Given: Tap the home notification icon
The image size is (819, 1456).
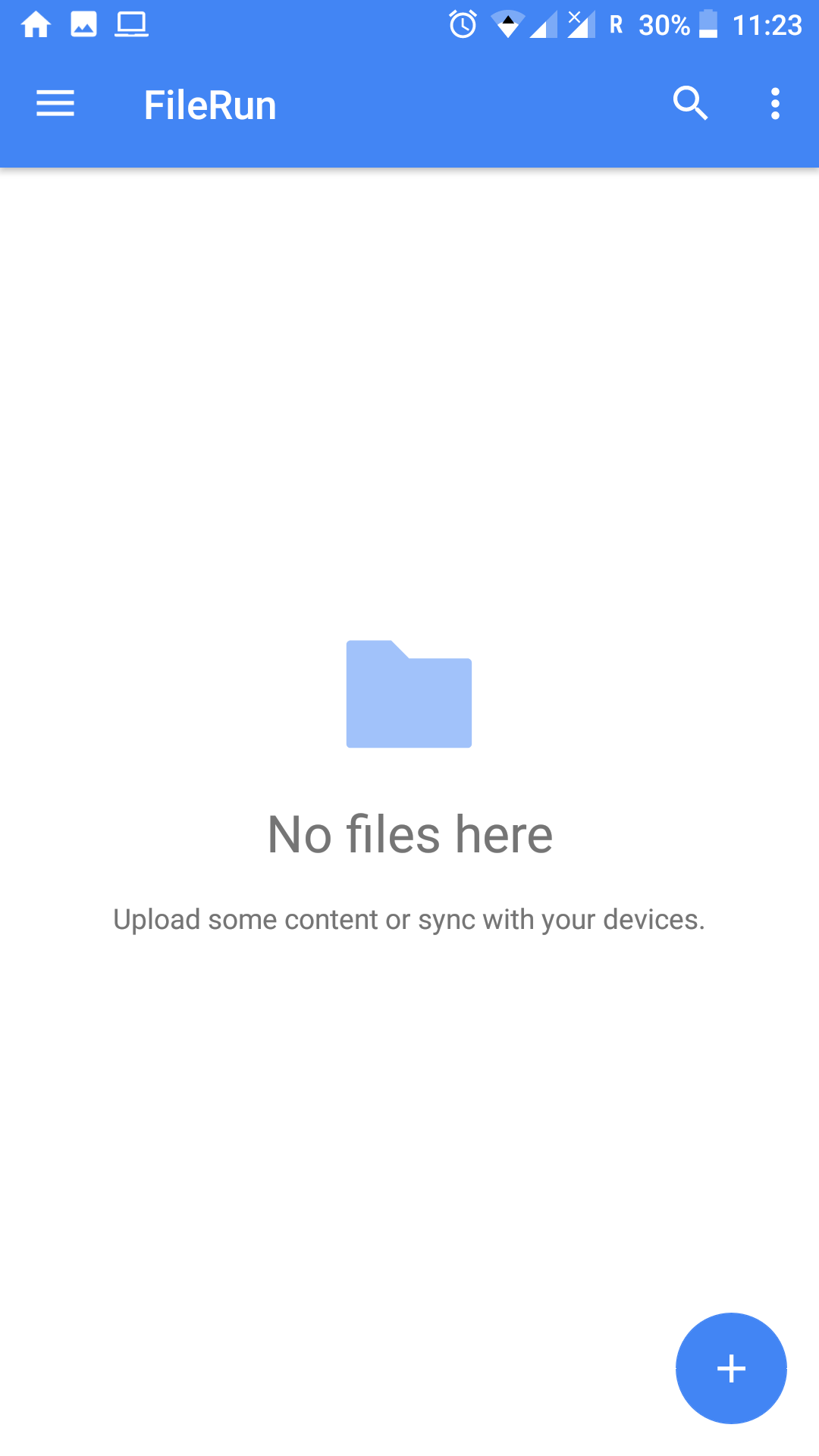Looking at the screenshot, I should pyautogui.click(x=36, y=24).
